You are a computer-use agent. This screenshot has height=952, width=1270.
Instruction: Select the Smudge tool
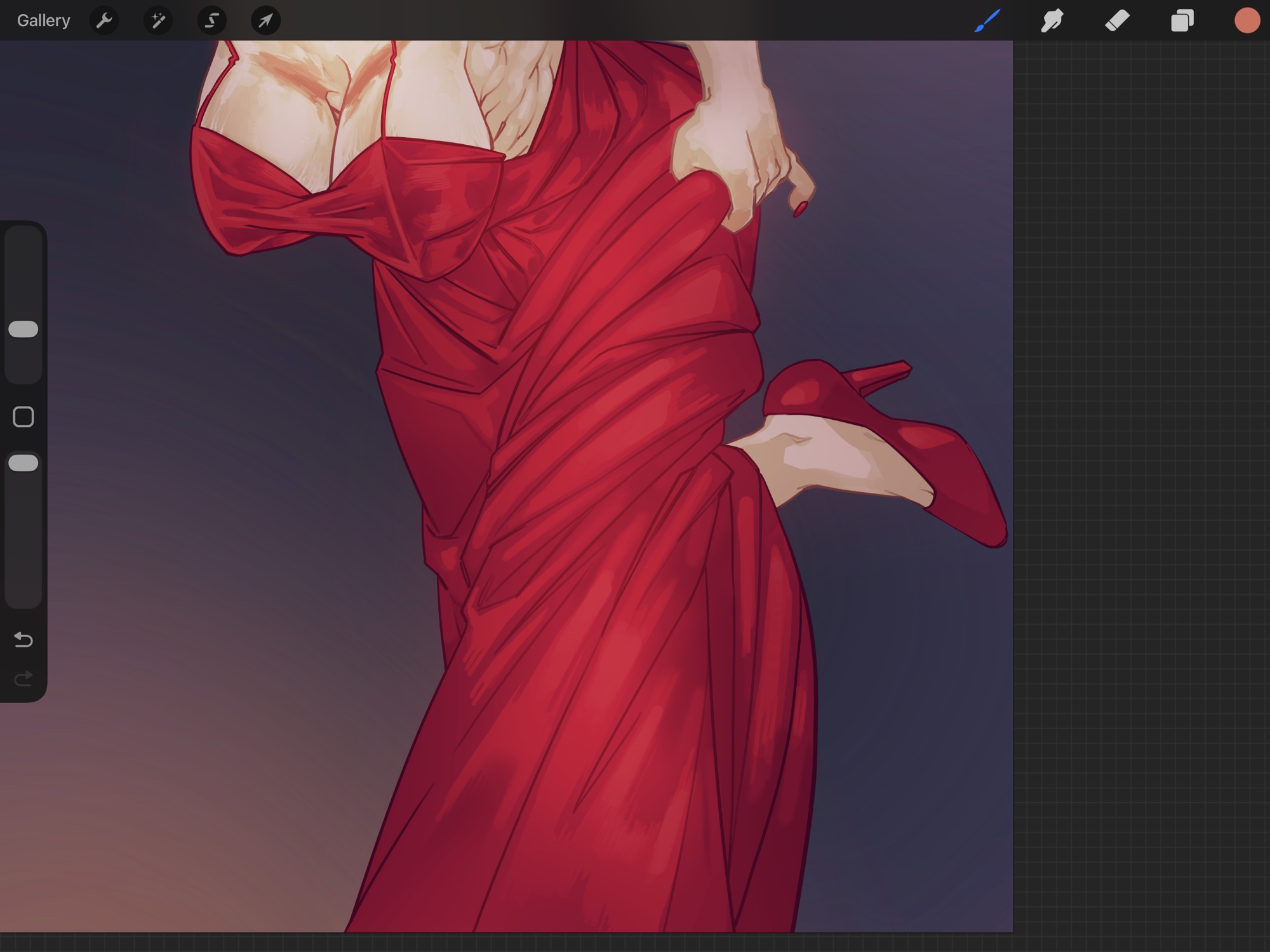click(x=1052, y=20)
